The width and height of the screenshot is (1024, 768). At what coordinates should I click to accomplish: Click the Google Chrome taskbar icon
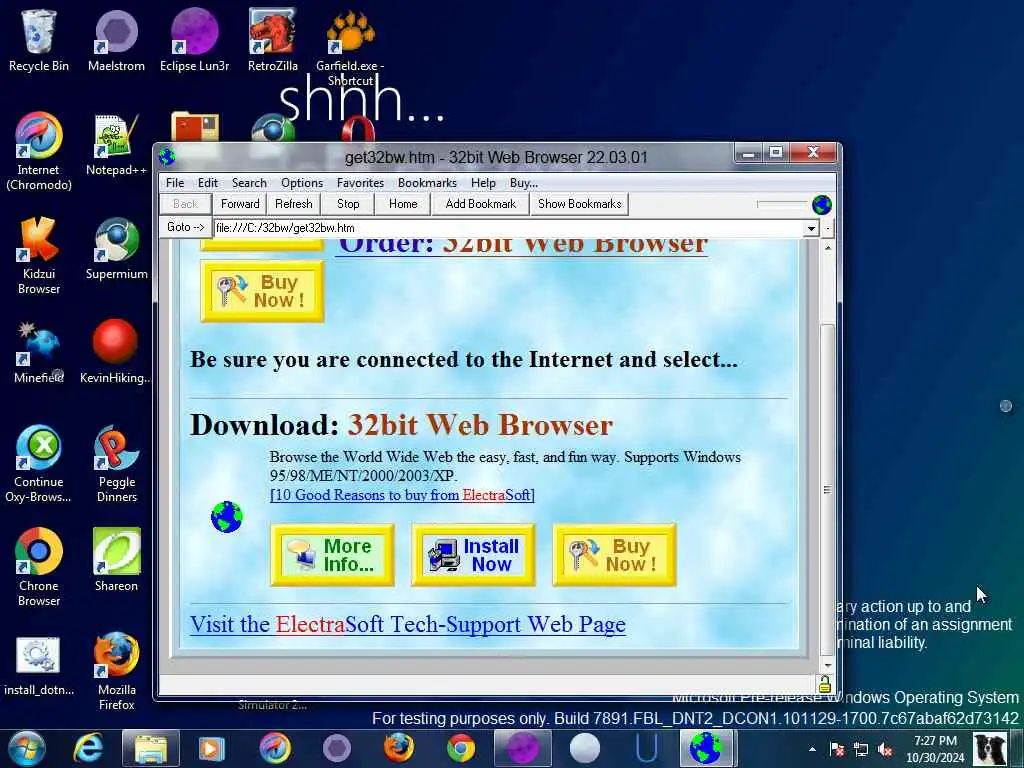pos(461,748)
